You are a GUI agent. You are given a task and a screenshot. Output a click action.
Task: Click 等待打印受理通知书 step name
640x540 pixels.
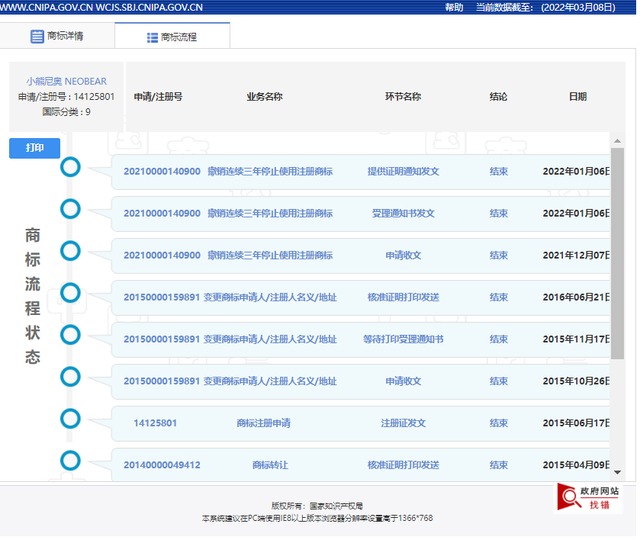coord(403,339)
